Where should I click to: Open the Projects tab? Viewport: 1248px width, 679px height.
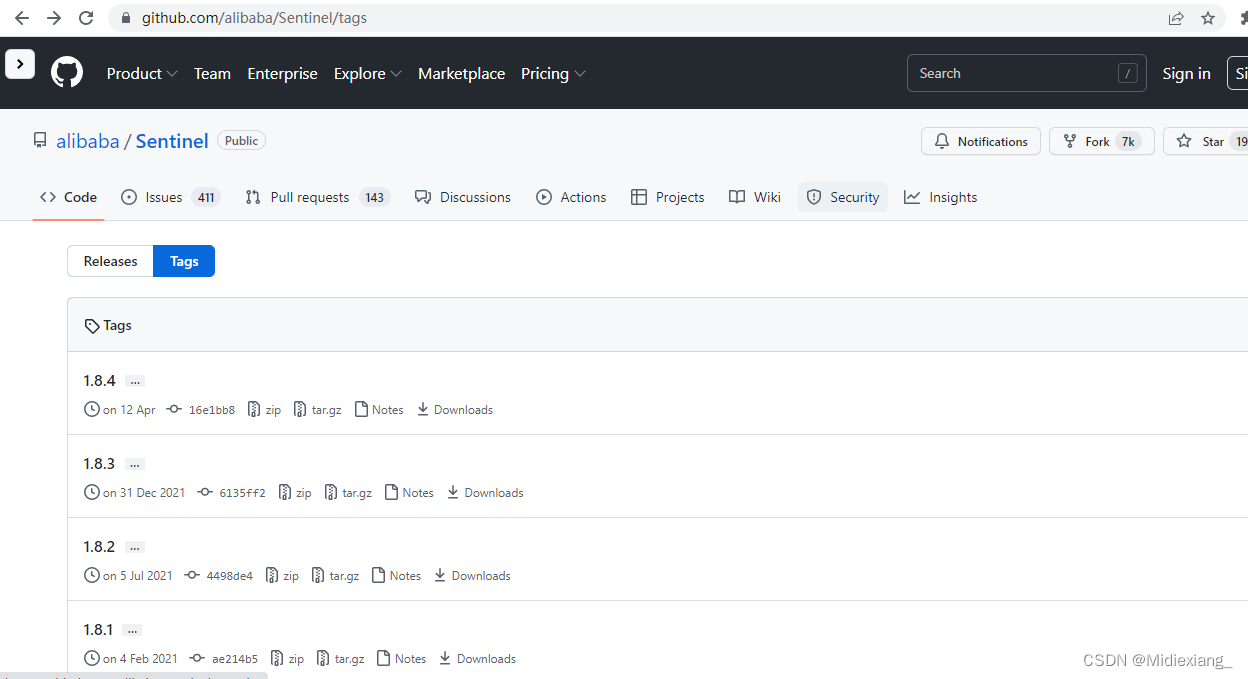[667, 197]
